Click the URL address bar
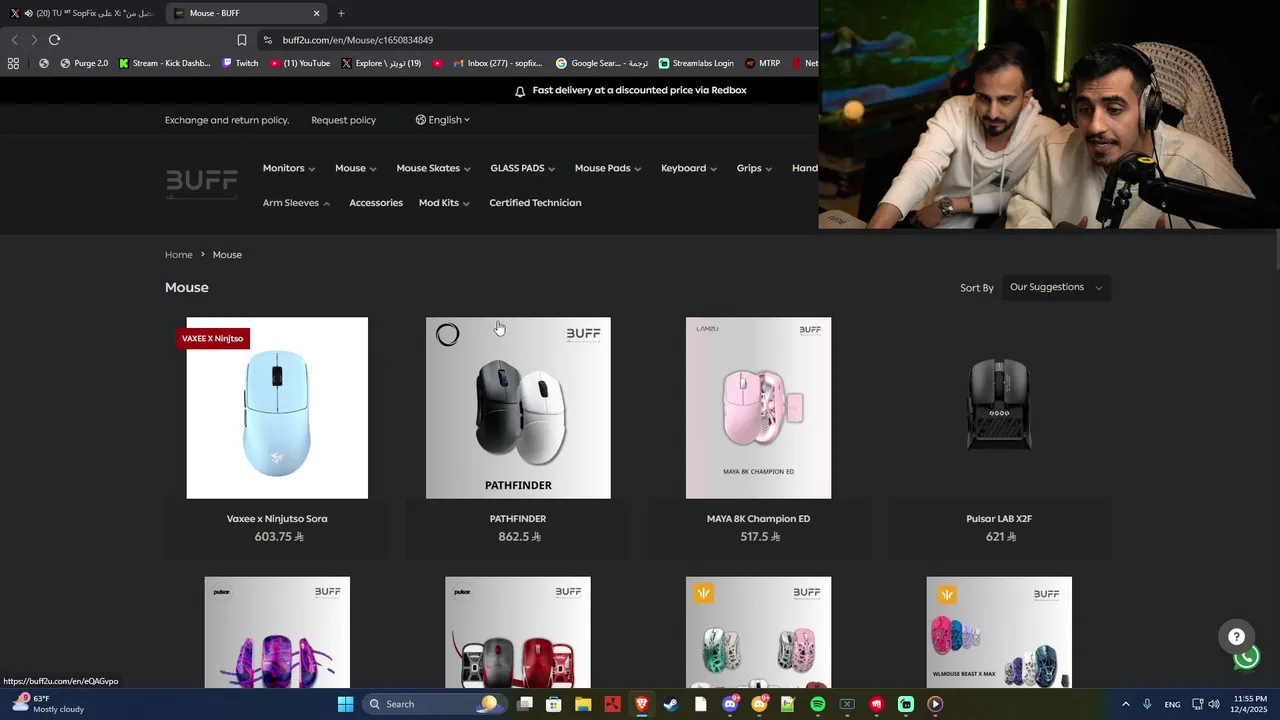1280x720 pixels. pyautogui.click(x=540, y=40)
